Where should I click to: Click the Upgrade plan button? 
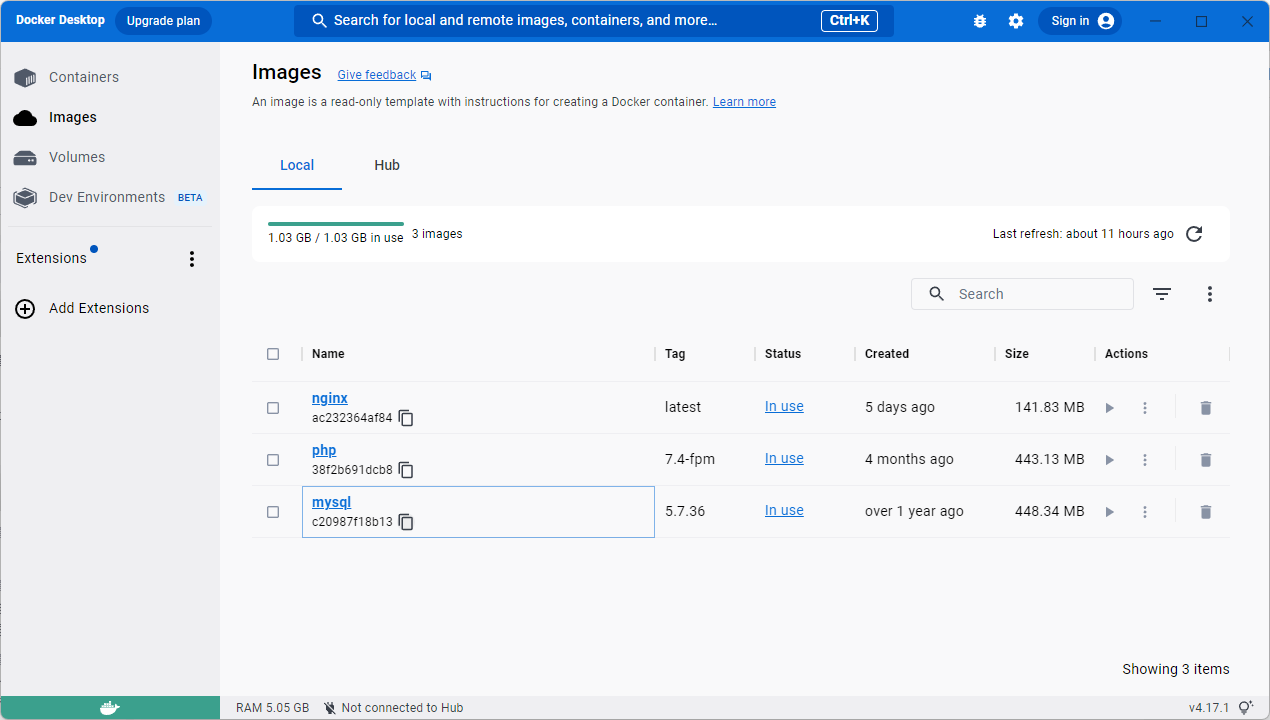[163, 21]
